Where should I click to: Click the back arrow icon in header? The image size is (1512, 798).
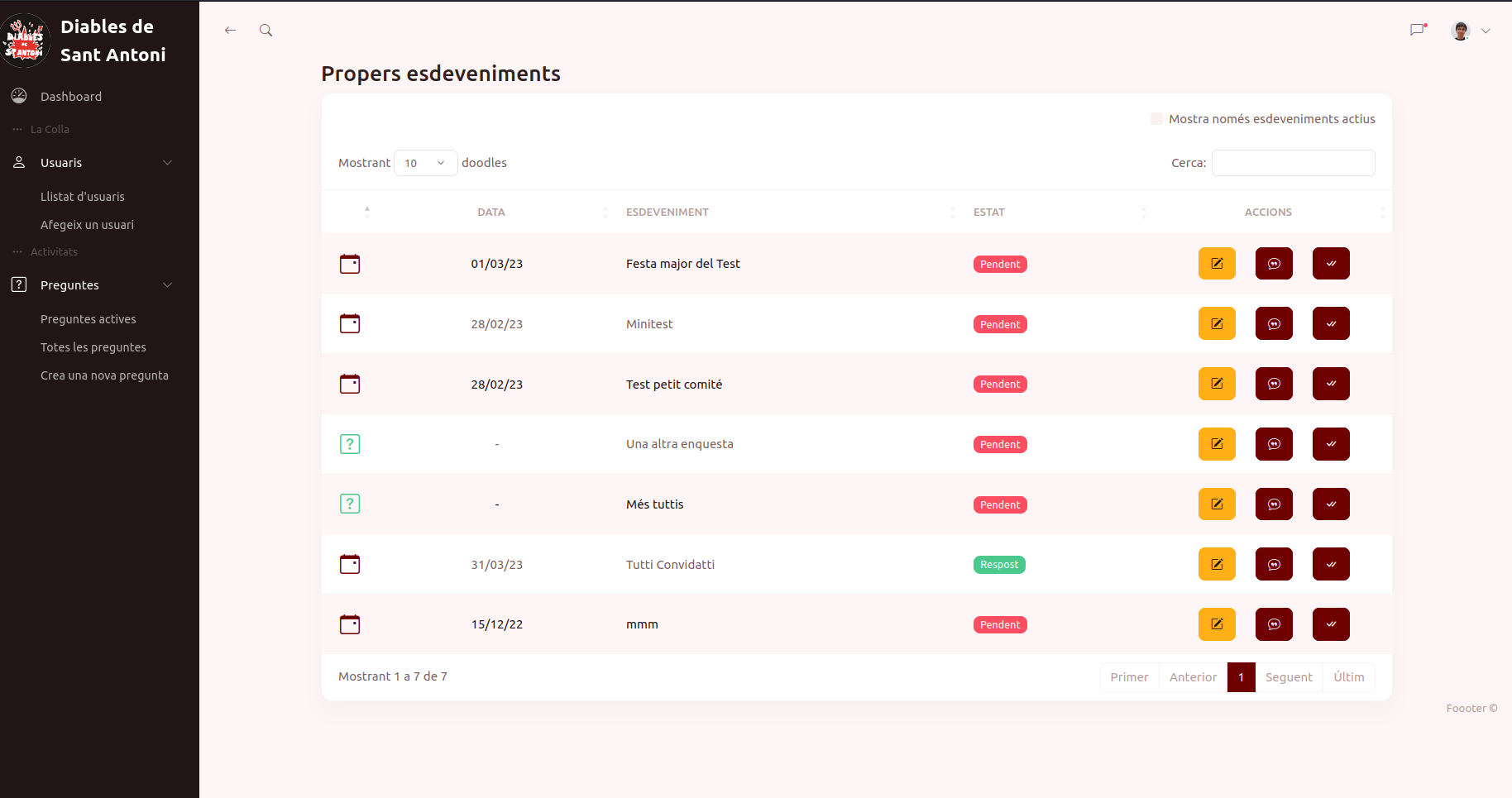click(x=230, y=31)
